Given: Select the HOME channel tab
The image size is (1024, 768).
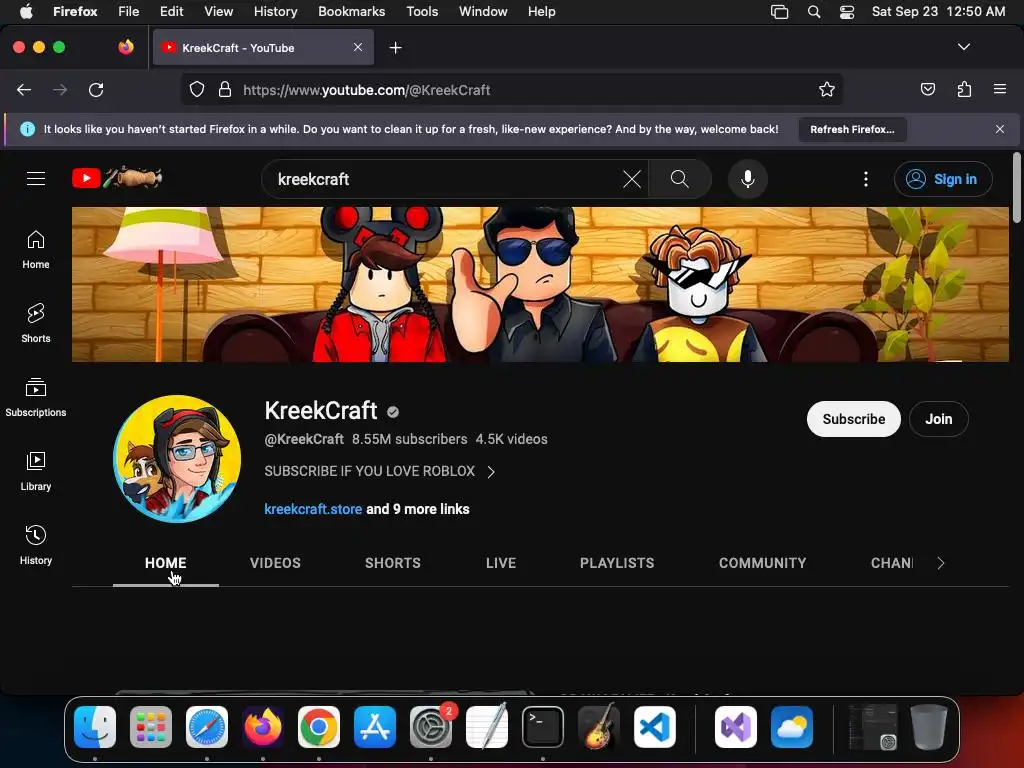Looking at the screenshot, I should (x=166, y=563).
